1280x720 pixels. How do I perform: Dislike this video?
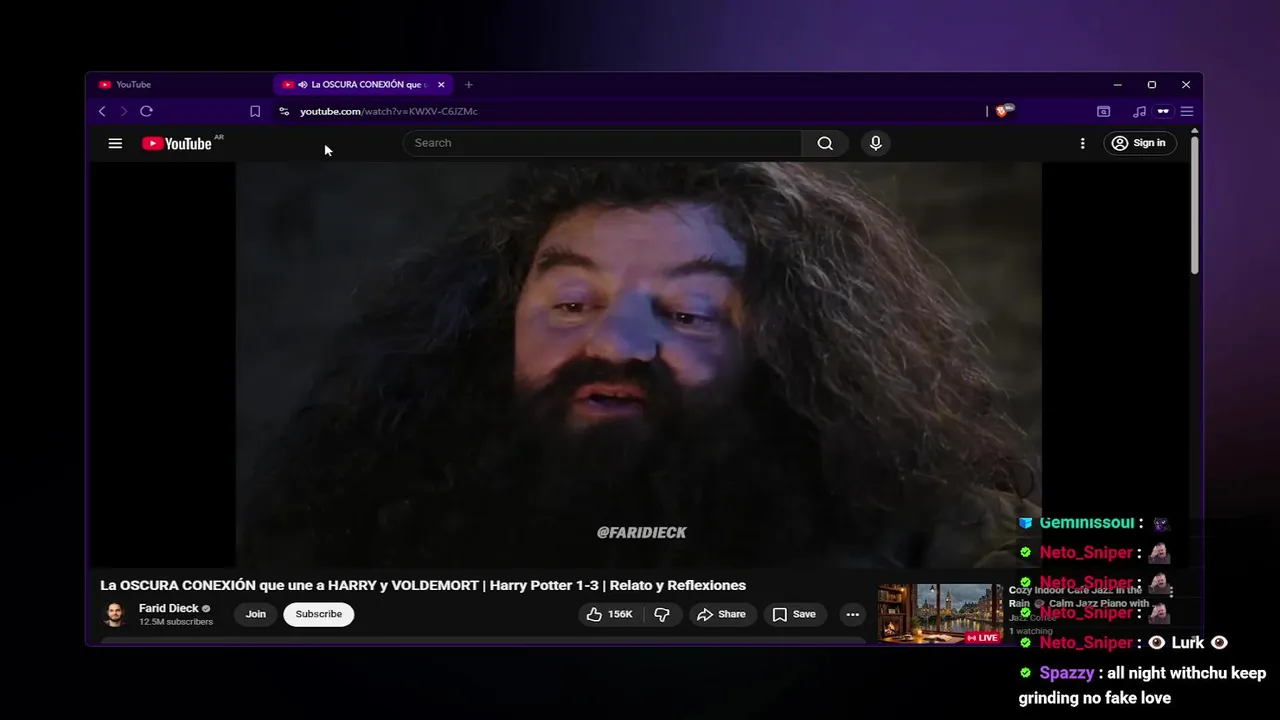coord(662,614)
